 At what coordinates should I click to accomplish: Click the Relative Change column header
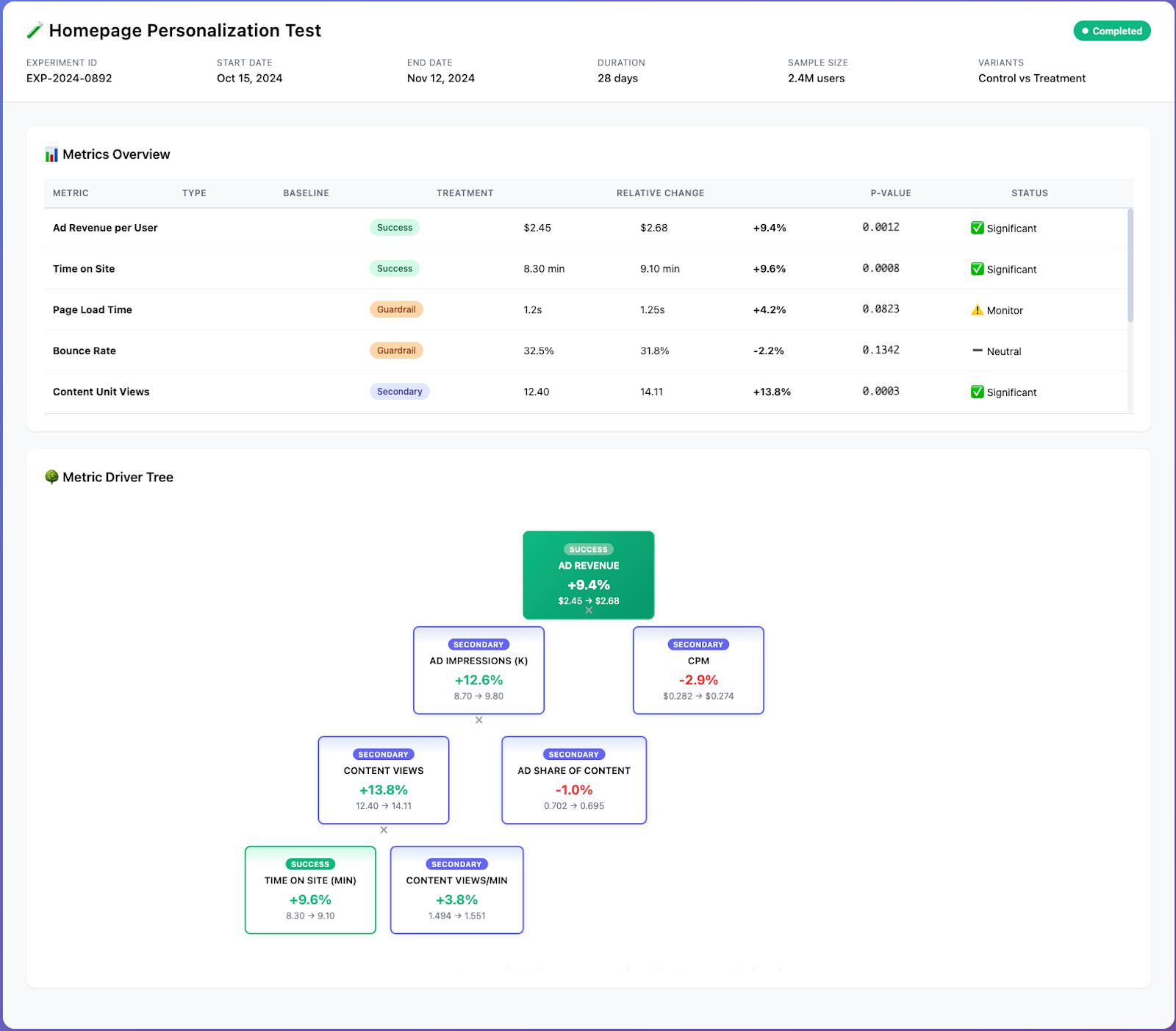click(660, 193)
